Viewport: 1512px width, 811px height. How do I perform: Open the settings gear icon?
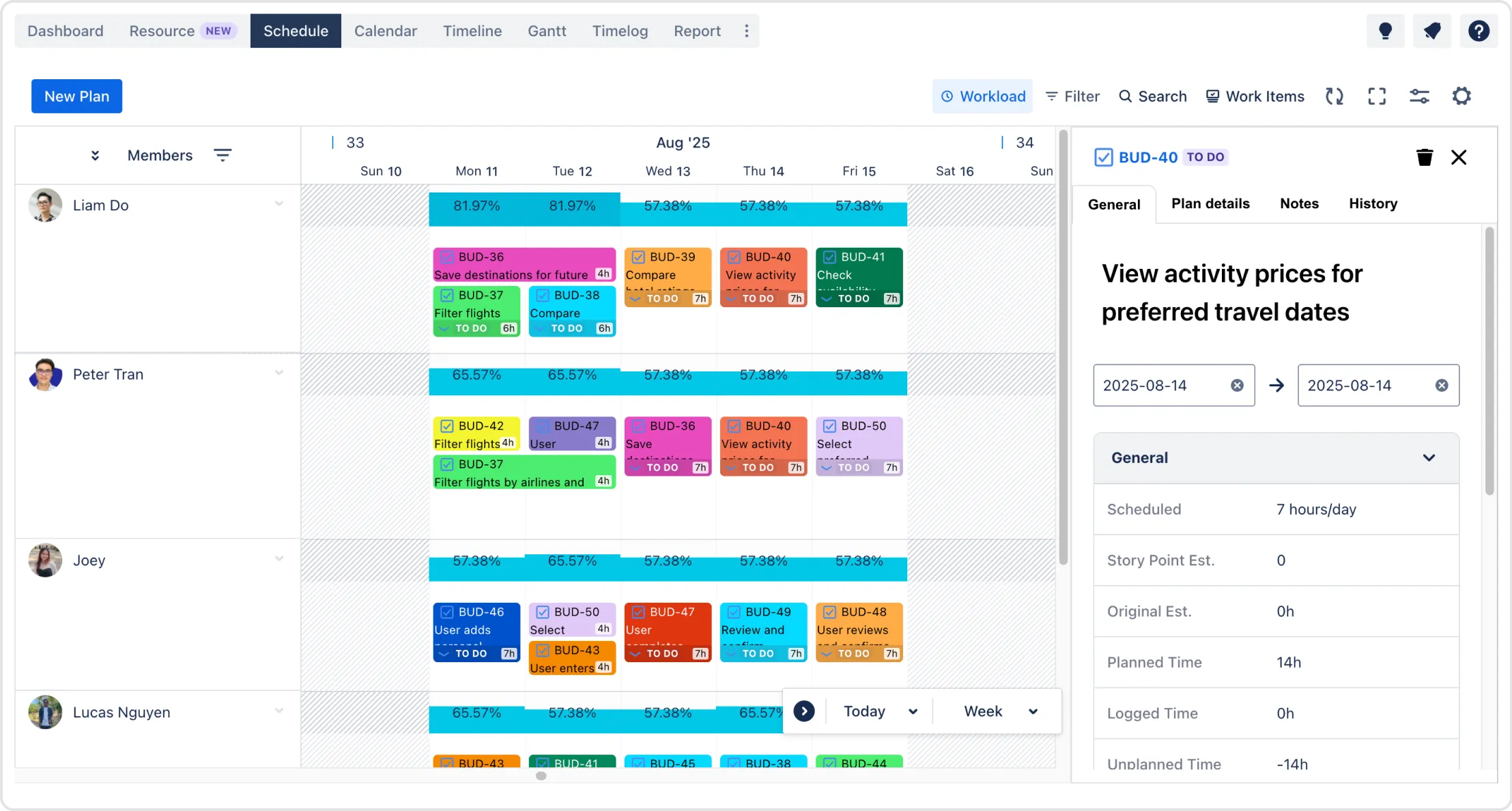(1461, 96)
